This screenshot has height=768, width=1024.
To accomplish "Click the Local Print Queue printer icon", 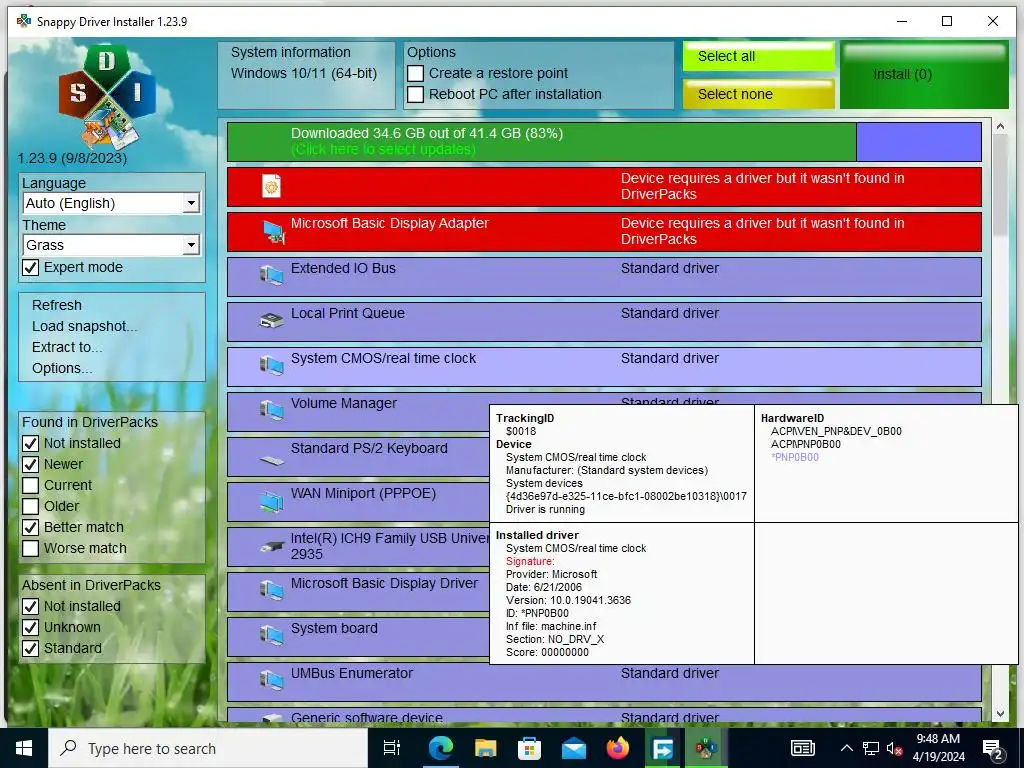I will 271,321.
